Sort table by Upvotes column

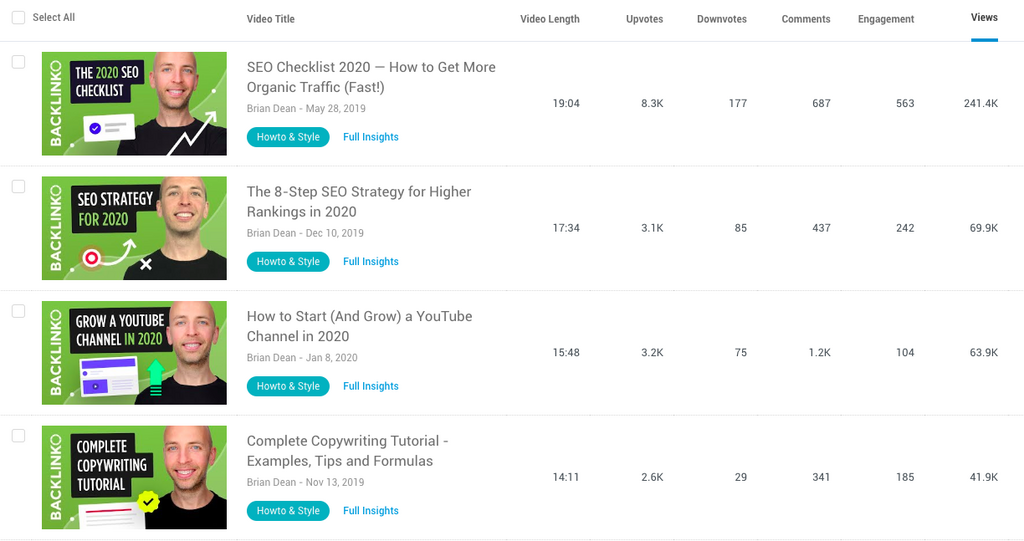pyautogui.click(x=644, y=19)
